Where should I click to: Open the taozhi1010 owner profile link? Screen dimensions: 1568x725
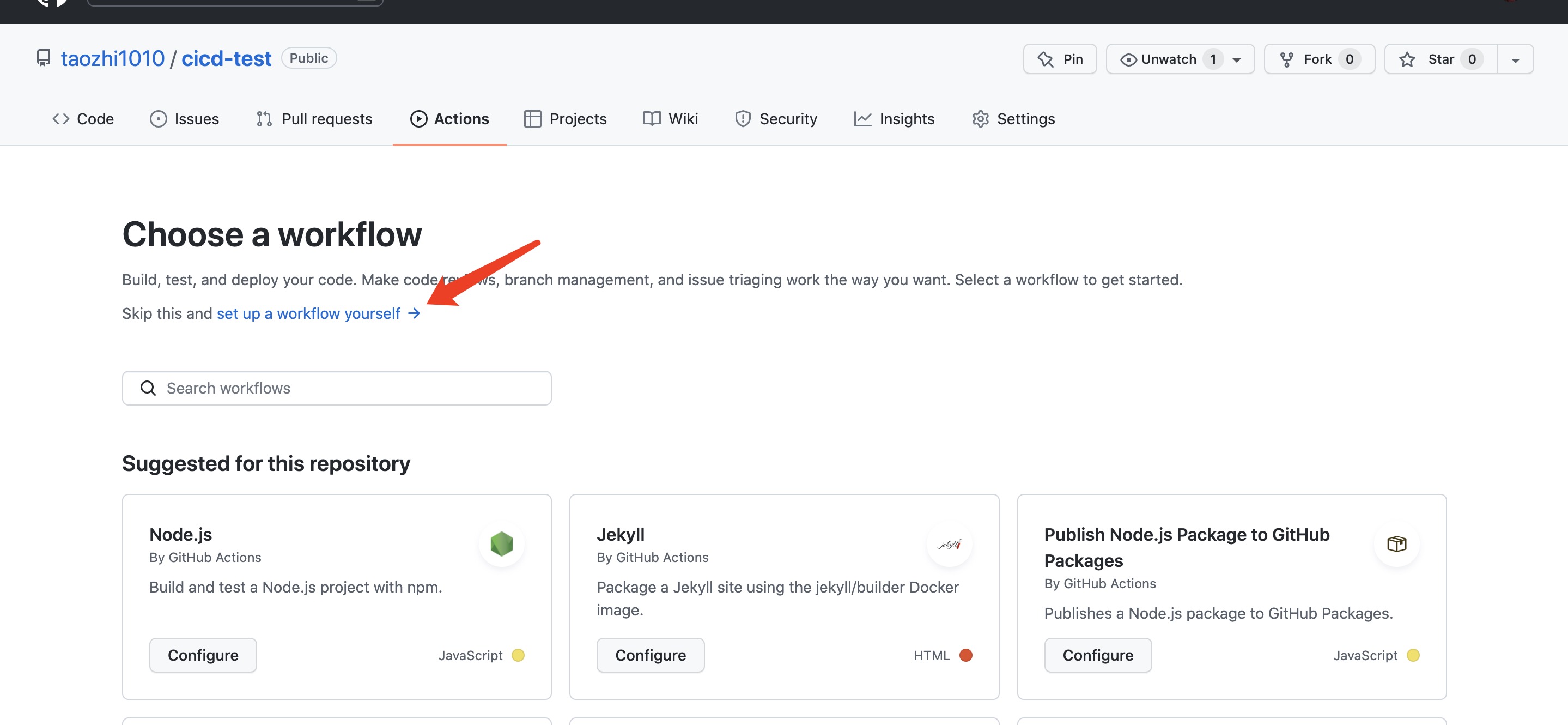tap(113, 58)
